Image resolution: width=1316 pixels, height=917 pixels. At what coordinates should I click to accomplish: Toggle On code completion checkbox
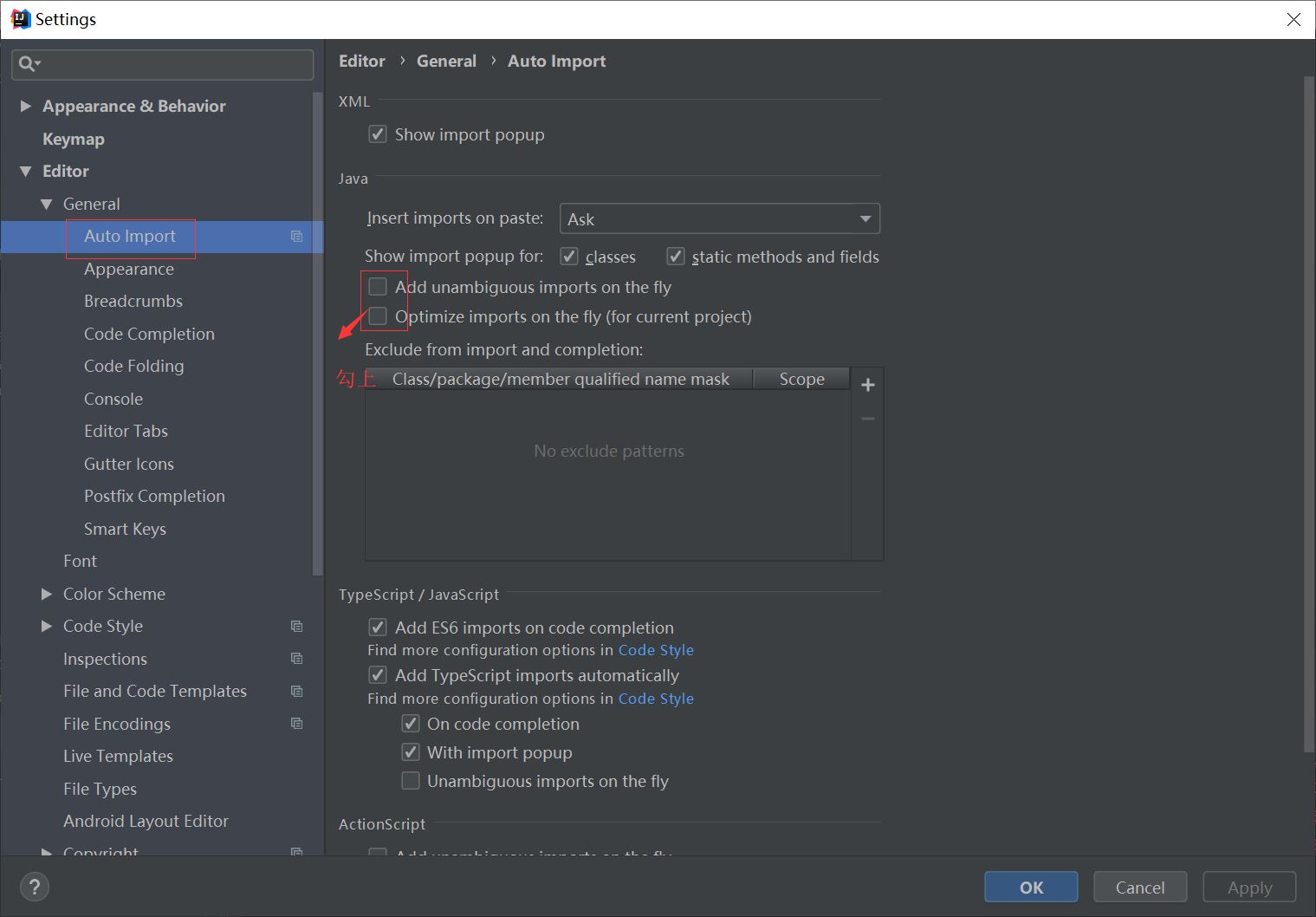411,724
